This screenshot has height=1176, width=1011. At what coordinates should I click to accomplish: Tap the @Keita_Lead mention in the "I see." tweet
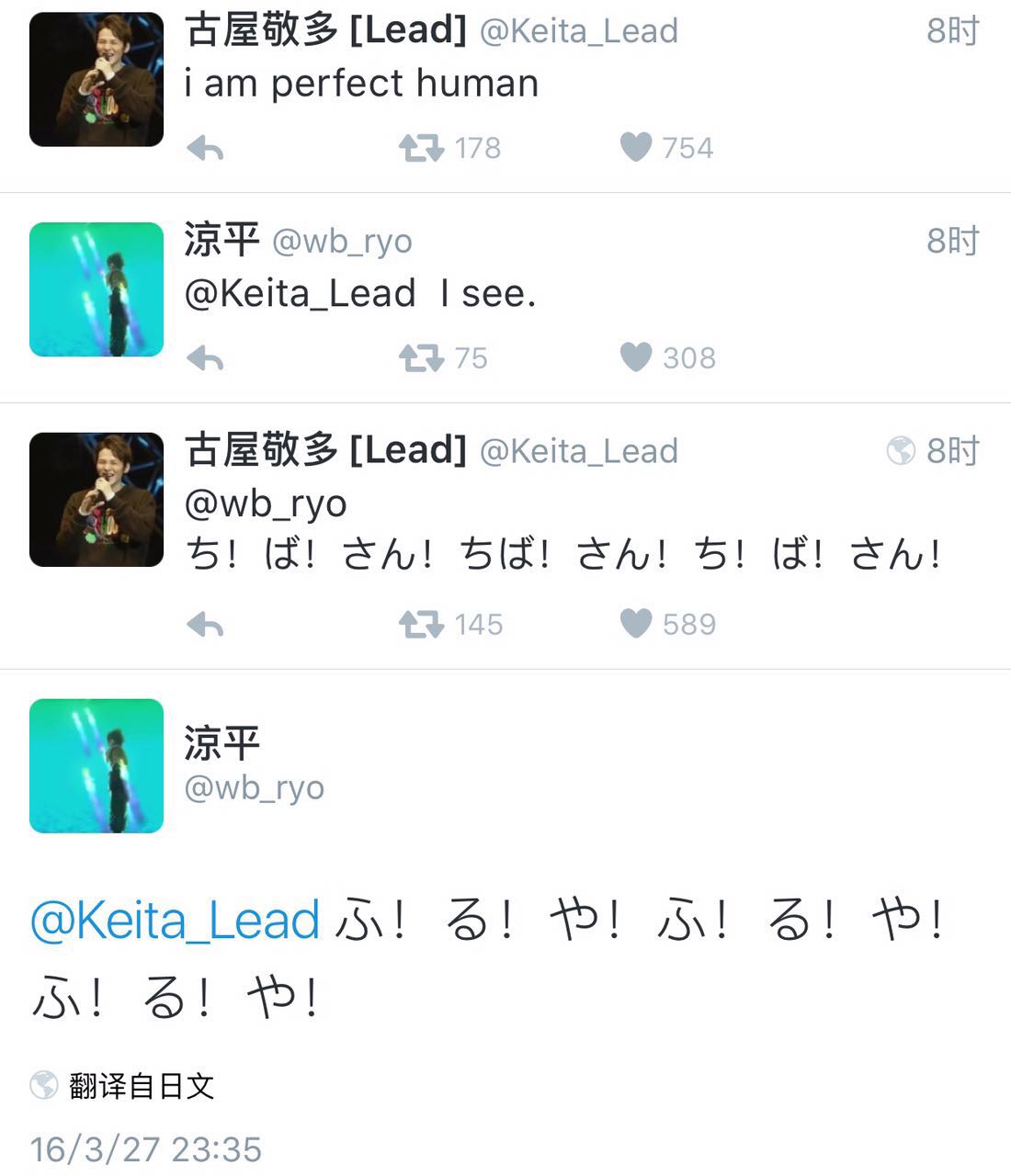pyautogui.click(x=300, y=294)
